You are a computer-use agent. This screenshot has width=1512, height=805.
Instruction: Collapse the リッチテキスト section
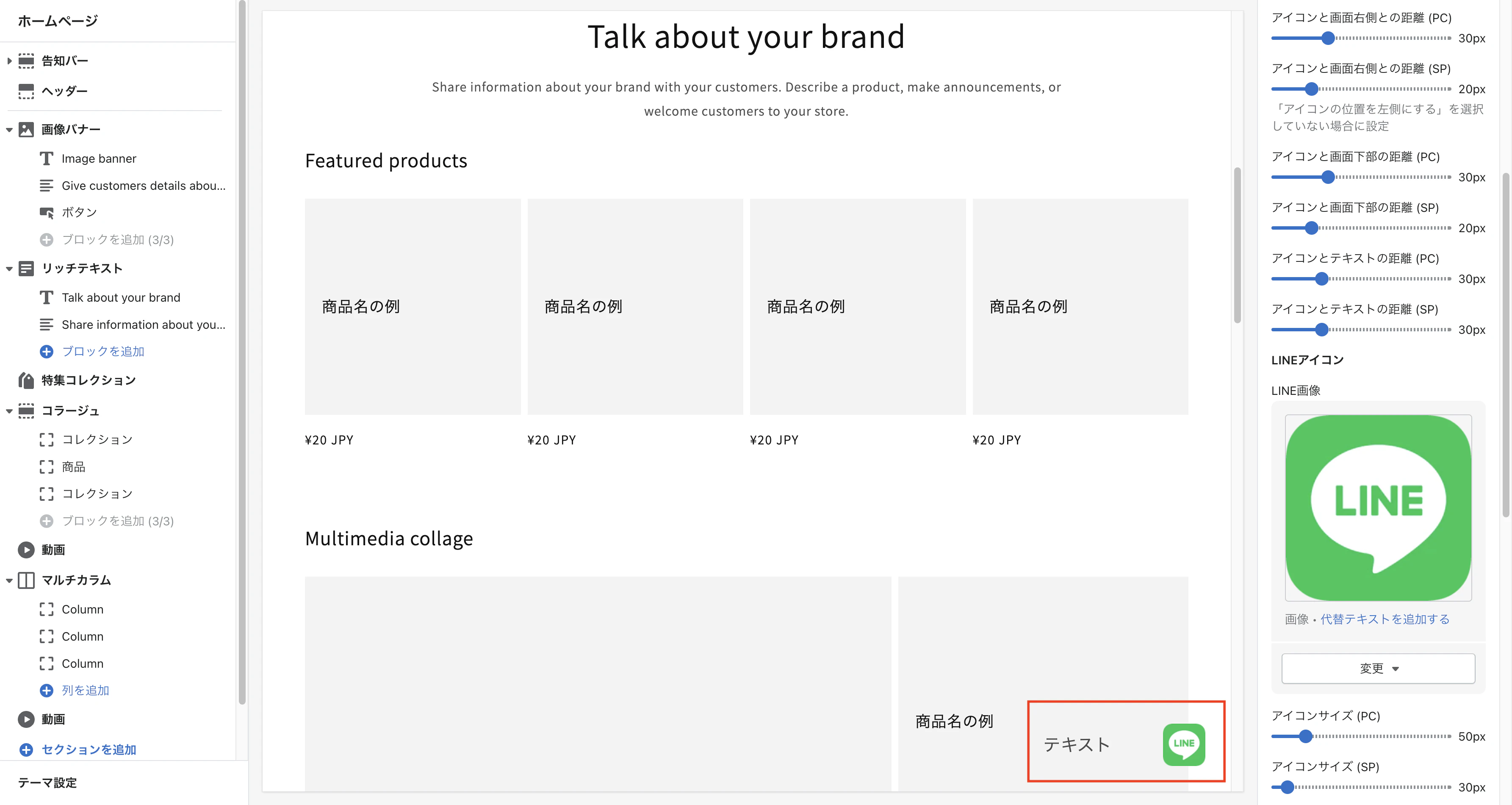click(x=9, y=269)
